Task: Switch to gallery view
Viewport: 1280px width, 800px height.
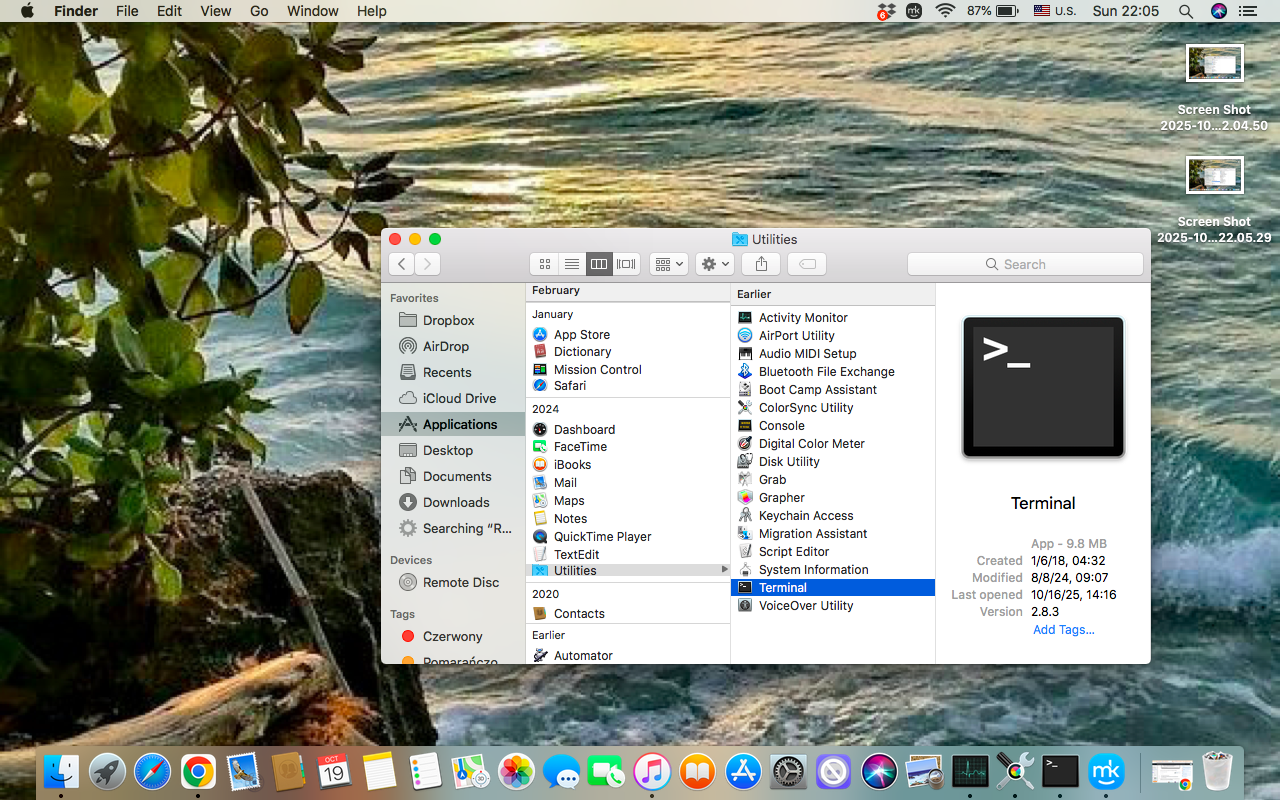Action: point(626,263)
